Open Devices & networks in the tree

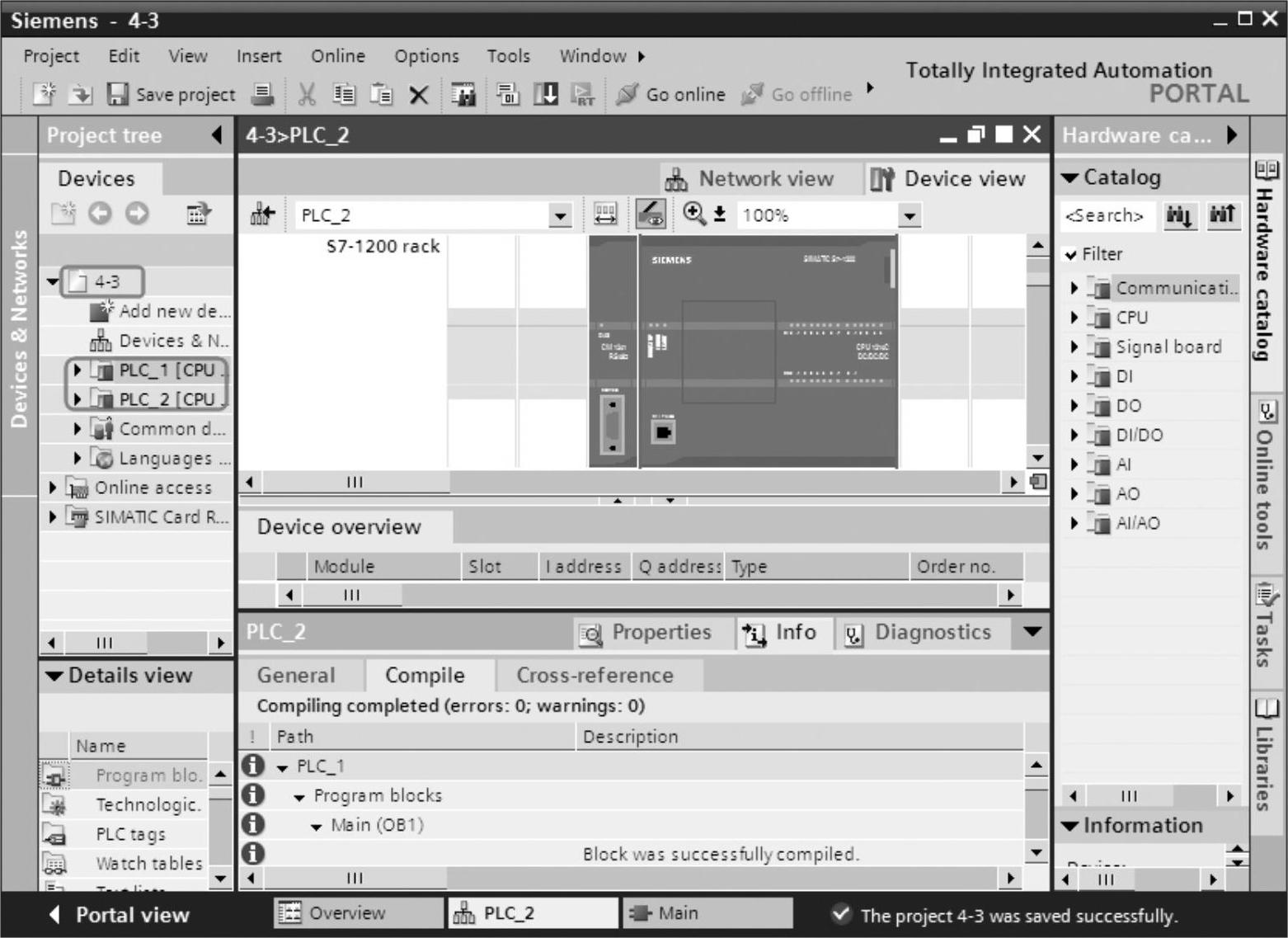[x=159, y=341]
